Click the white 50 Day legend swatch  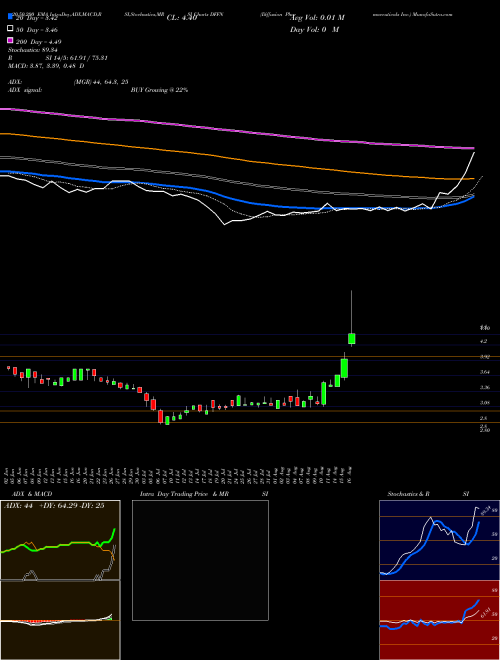click(10, 29)
